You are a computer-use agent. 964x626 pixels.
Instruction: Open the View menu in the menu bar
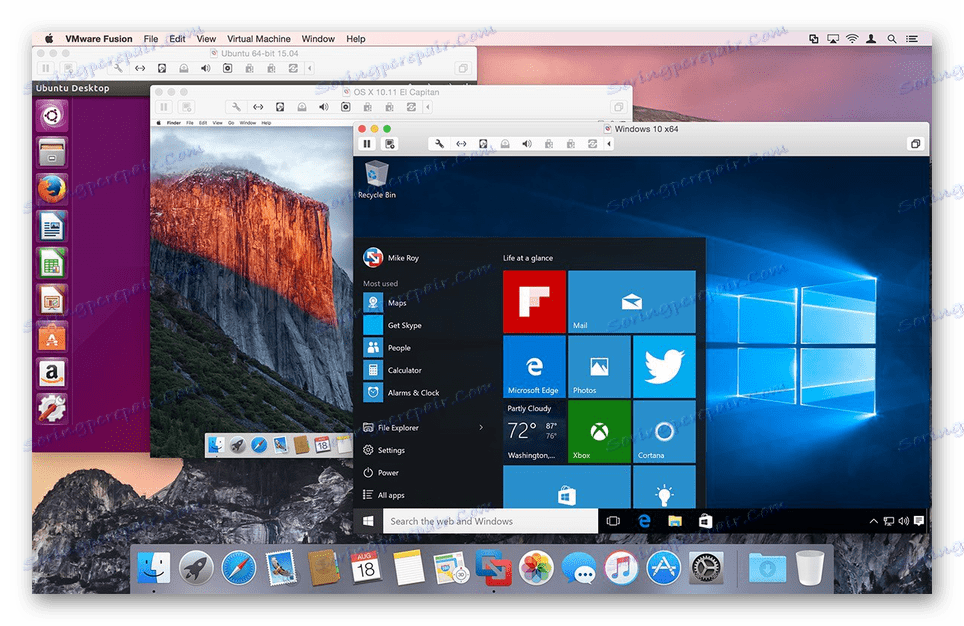coord(206,39)
